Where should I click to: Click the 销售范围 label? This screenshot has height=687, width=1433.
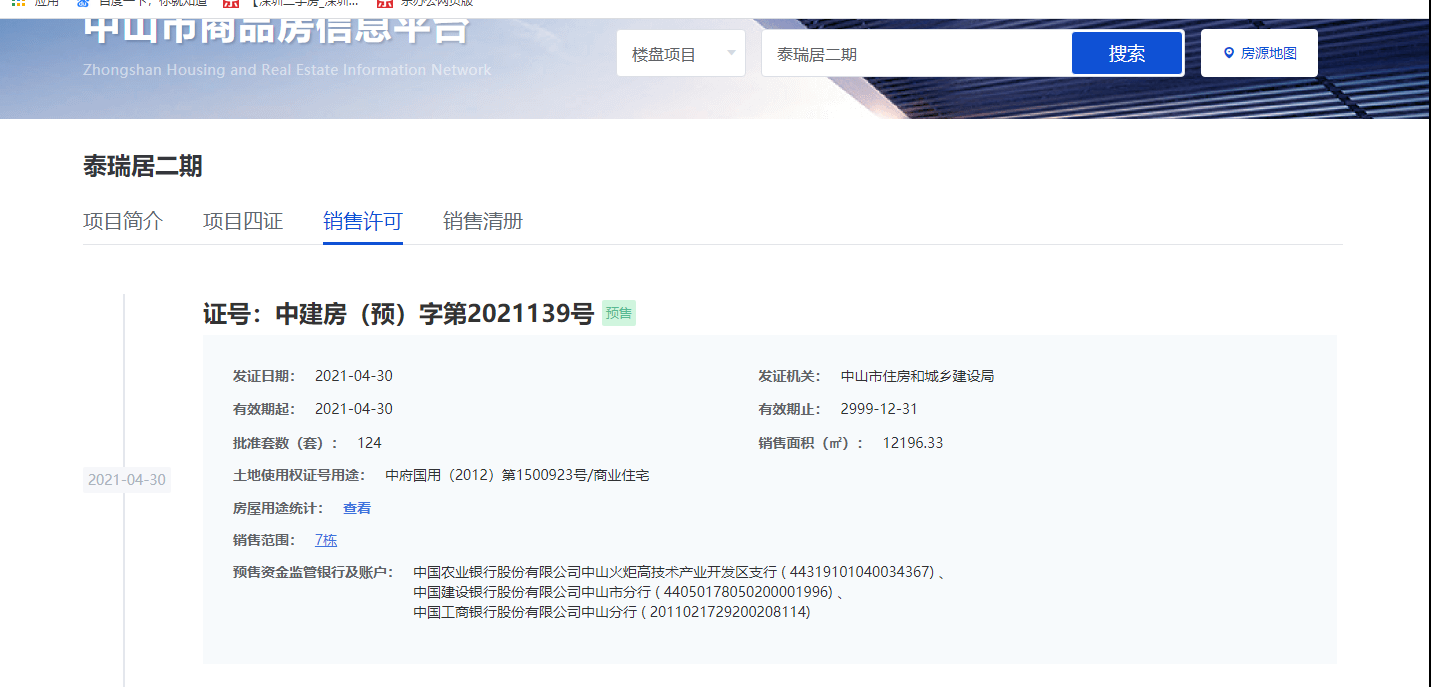(x=264, y=540)
